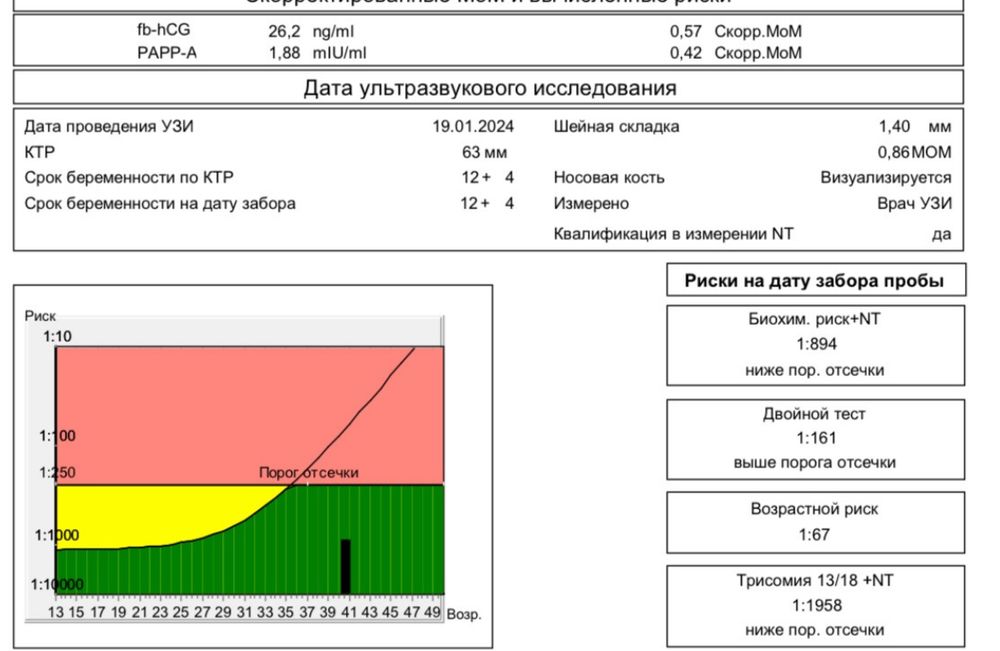Click age 35 on the chart axis
1000x651 pixels.
(x=286, y=612)
